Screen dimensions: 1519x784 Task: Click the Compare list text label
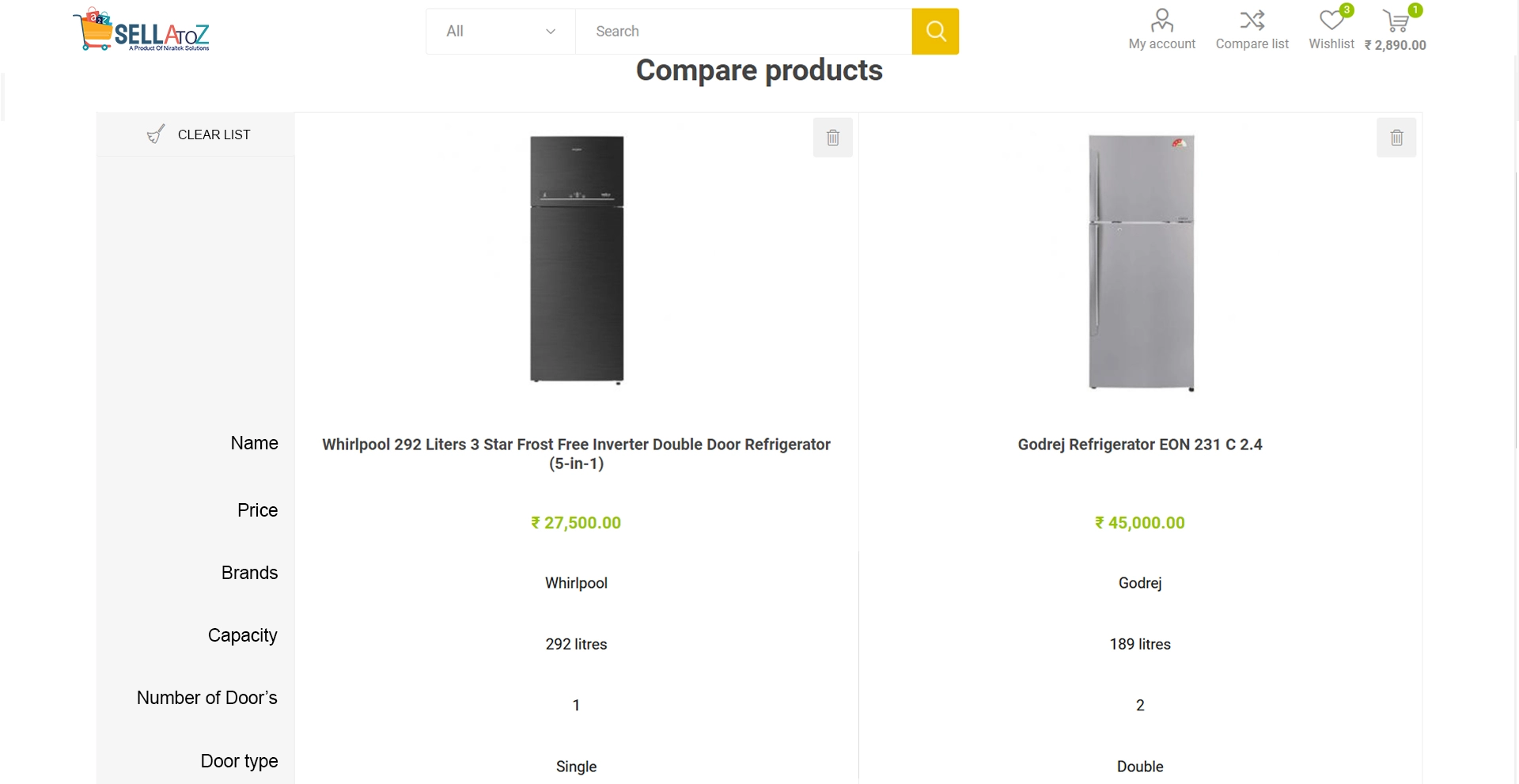tap(1252, 44)
